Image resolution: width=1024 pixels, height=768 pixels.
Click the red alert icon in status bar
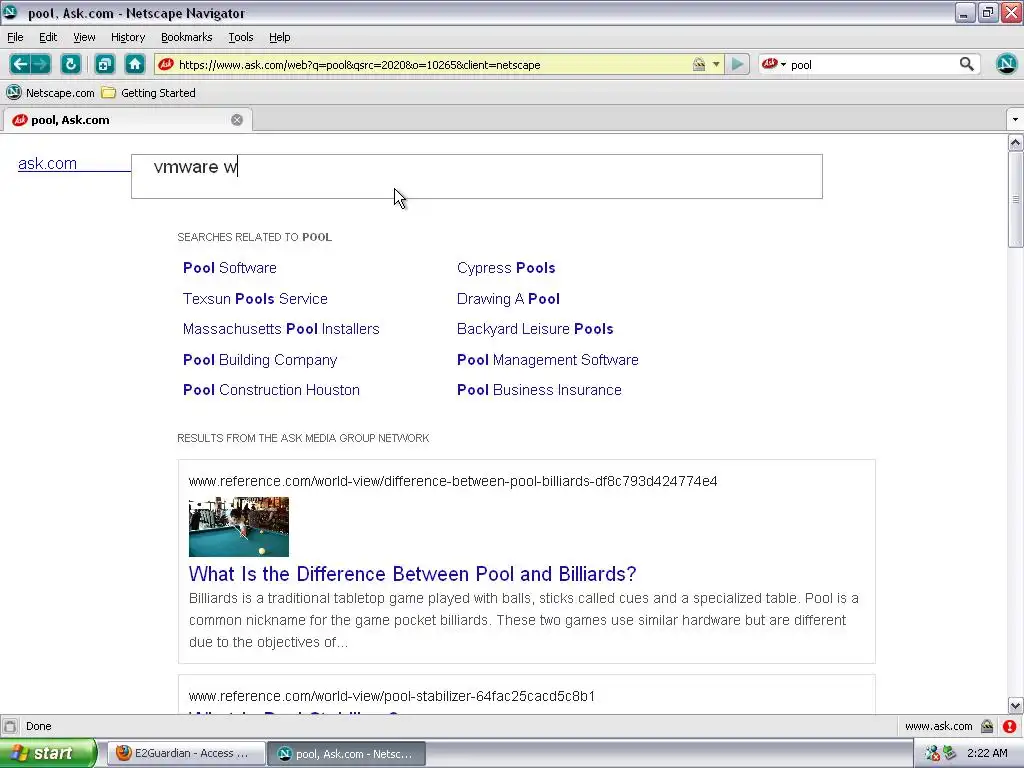[1010, 726]
